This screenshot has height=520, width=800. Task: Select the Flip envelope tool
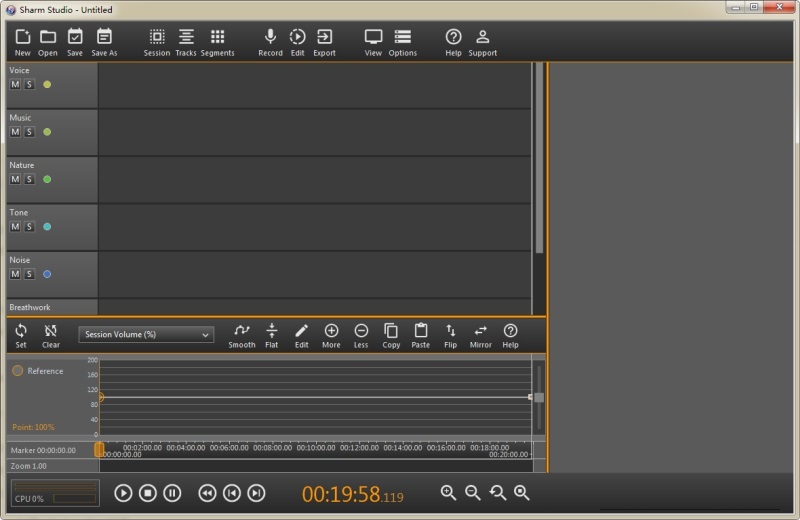pyautogui.click(x=450, y=331)
